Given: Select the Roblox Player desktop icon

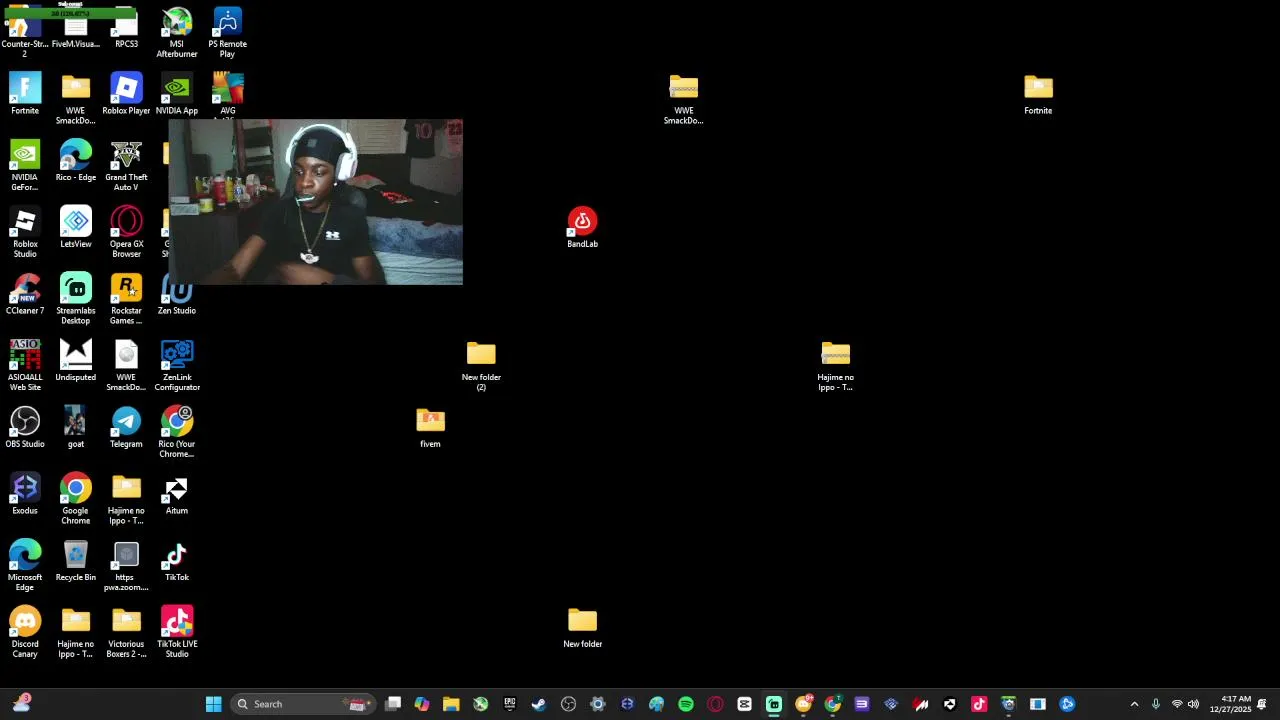Looking at the screenshot, I should pos(126,95).
